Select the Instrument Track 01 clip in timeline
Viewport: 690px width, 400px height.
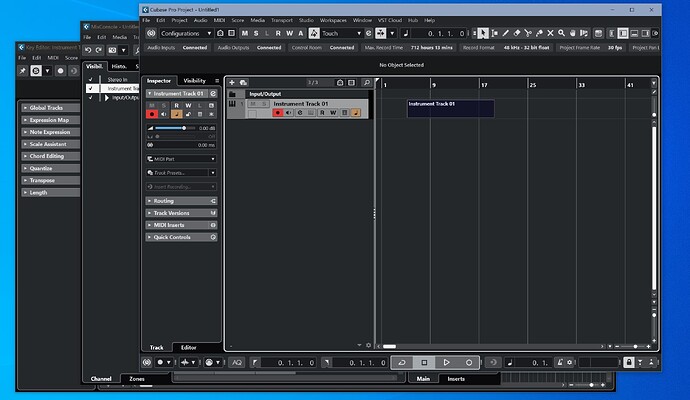pyautogui.click(x=450, y=108)
